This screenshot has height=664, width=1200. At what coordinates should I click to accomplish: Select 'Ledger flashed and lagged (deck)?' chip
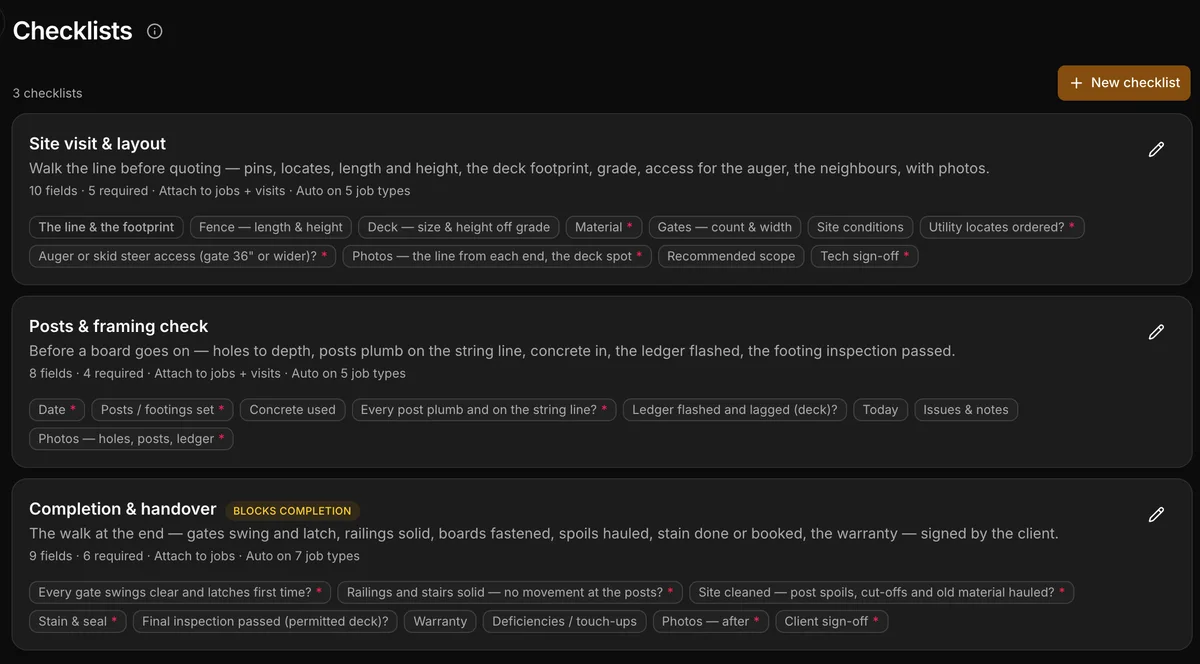[735, 409]
